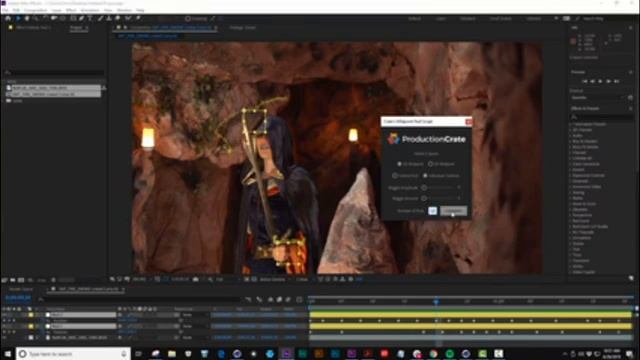Step to previous frame in Preview panel

point(593,81)
